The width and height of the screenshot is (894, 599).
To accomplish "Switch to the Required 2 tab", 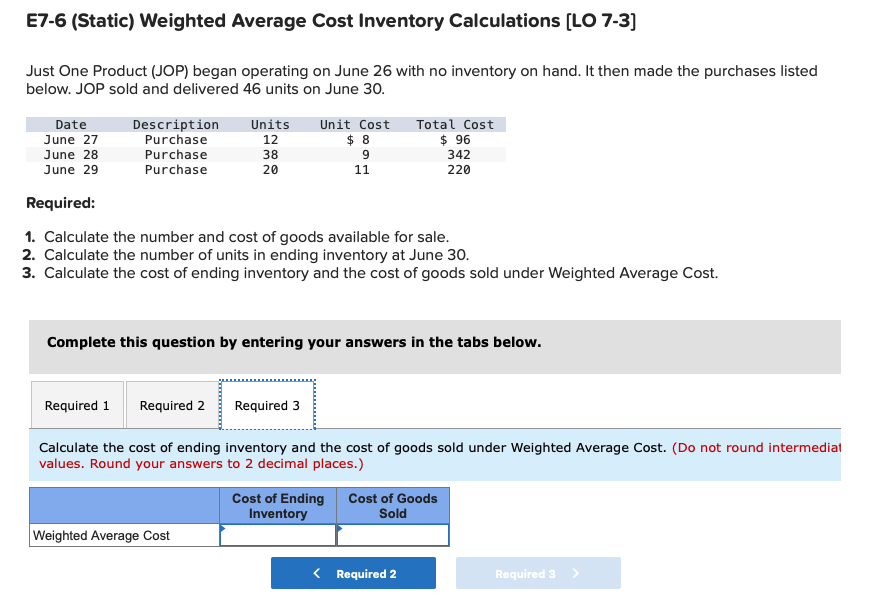I will pyautogui.click(x=172, y=405).
